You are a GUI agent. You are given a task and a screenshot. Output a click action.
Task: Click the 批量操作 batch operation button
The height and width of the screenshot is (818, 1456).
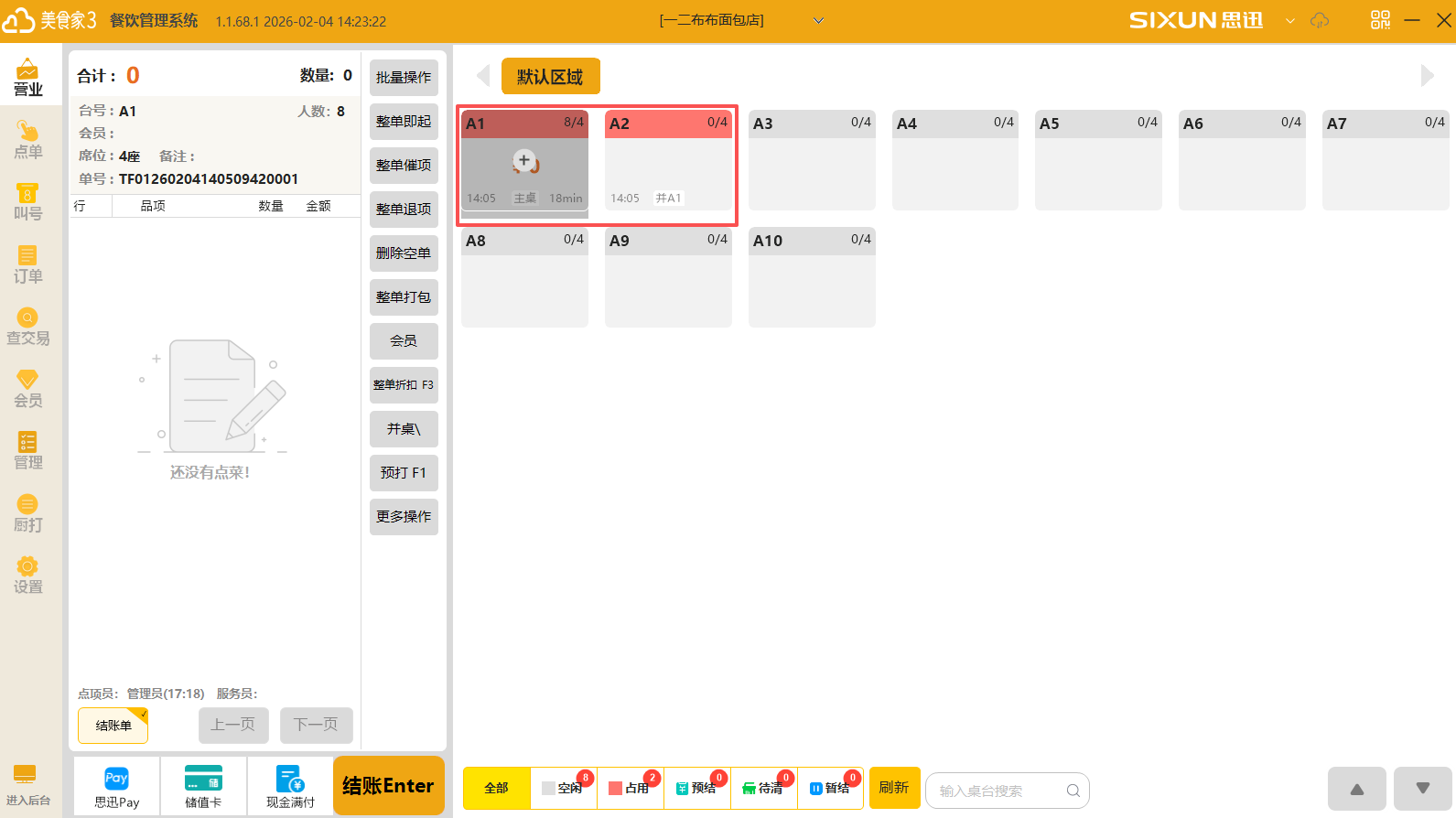pyautogui.click(x=404, y=78)
